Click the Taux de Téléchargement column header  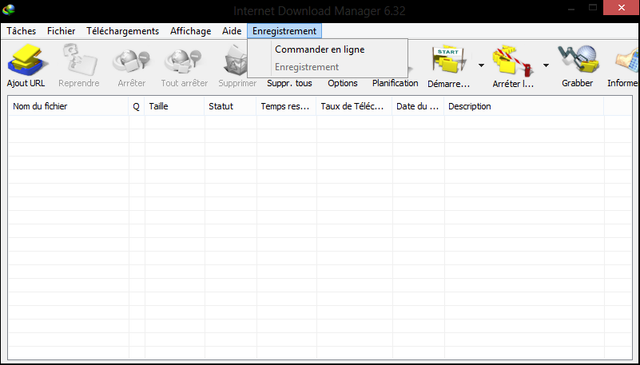[354, 107]
